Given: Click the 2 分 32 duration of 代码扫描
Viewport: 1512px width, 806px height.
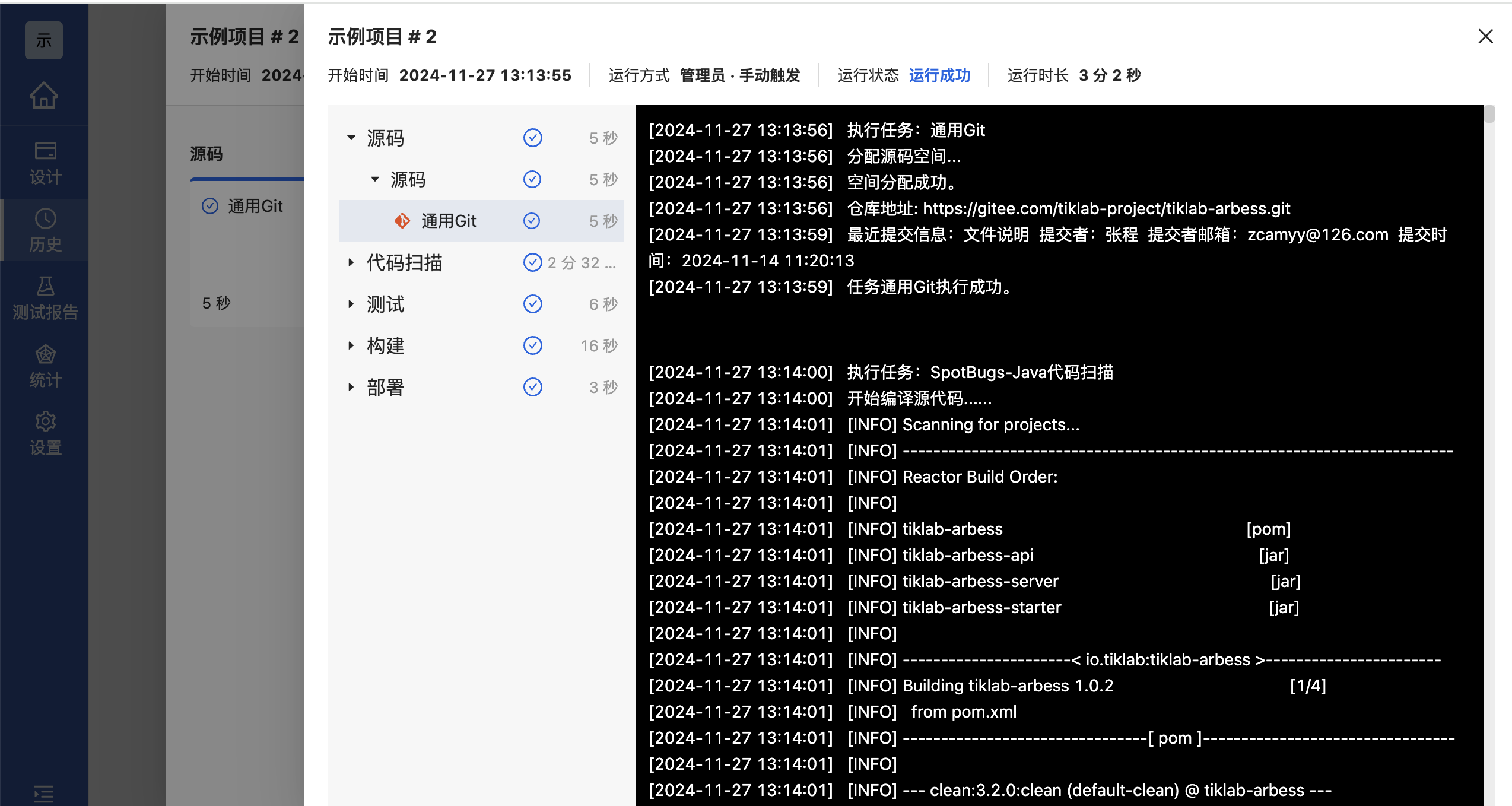Looking at the screenshot, I should 582,262.
